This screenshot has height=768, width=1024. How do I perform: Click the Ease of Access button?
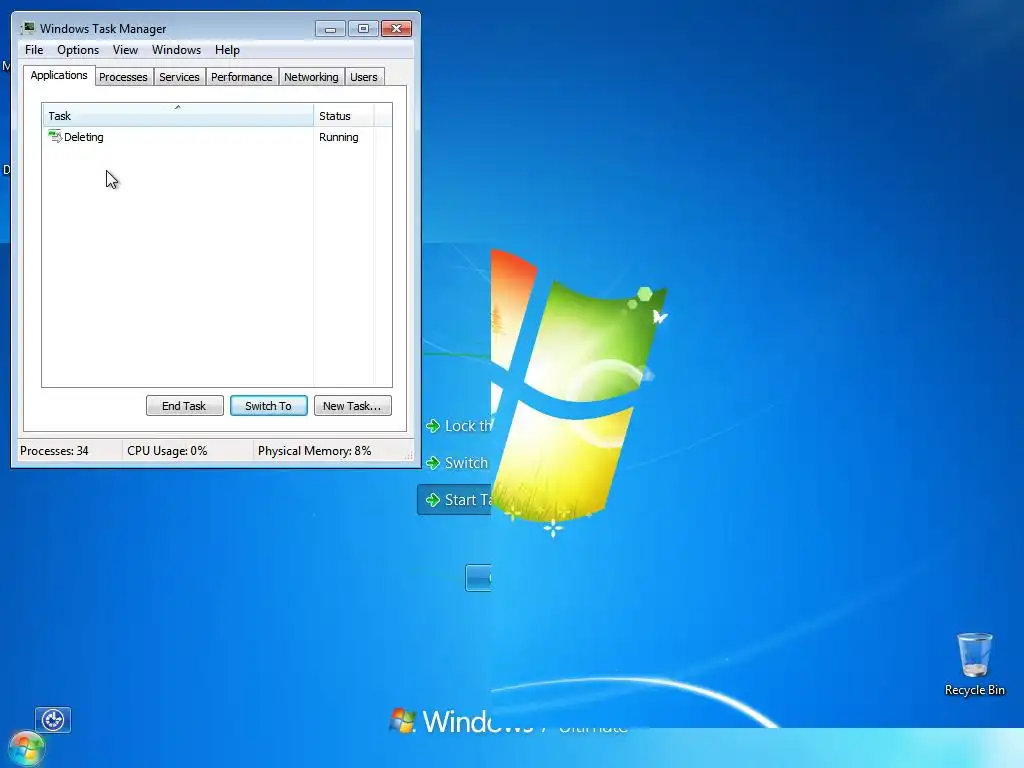[x=53, y=720]
